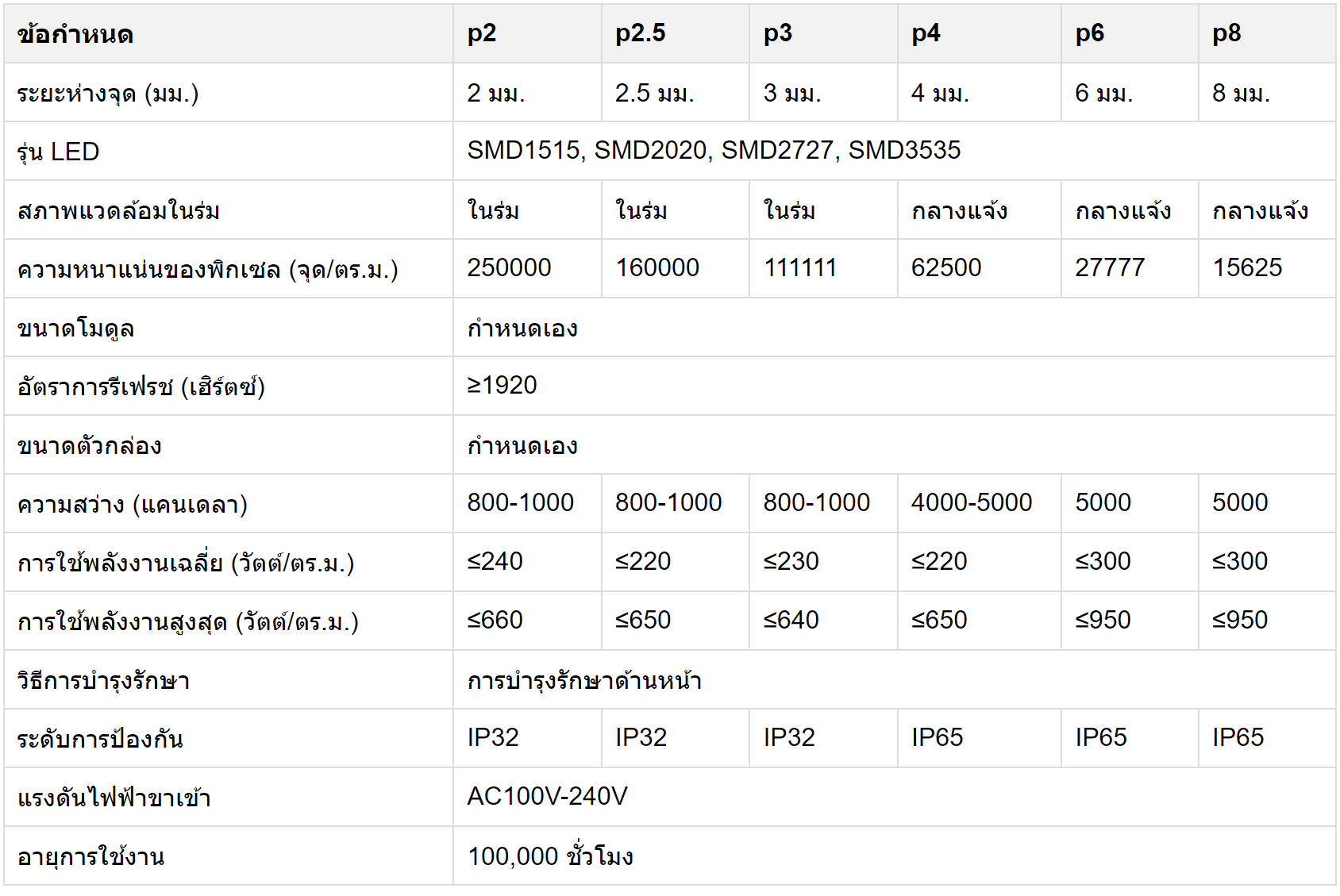Click the วิธีการบำรุงรักษา row label
This screenshot has height=896, width=1340.
(229, 679)
